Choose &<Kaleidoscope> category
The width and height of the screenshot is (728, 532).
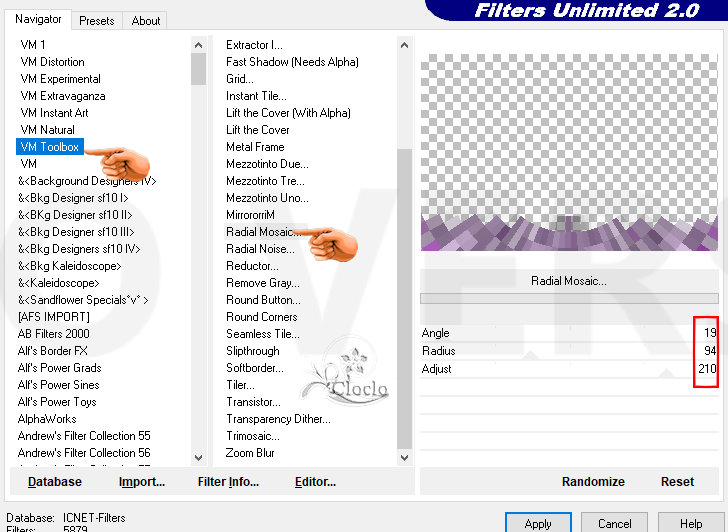point(58,283)
